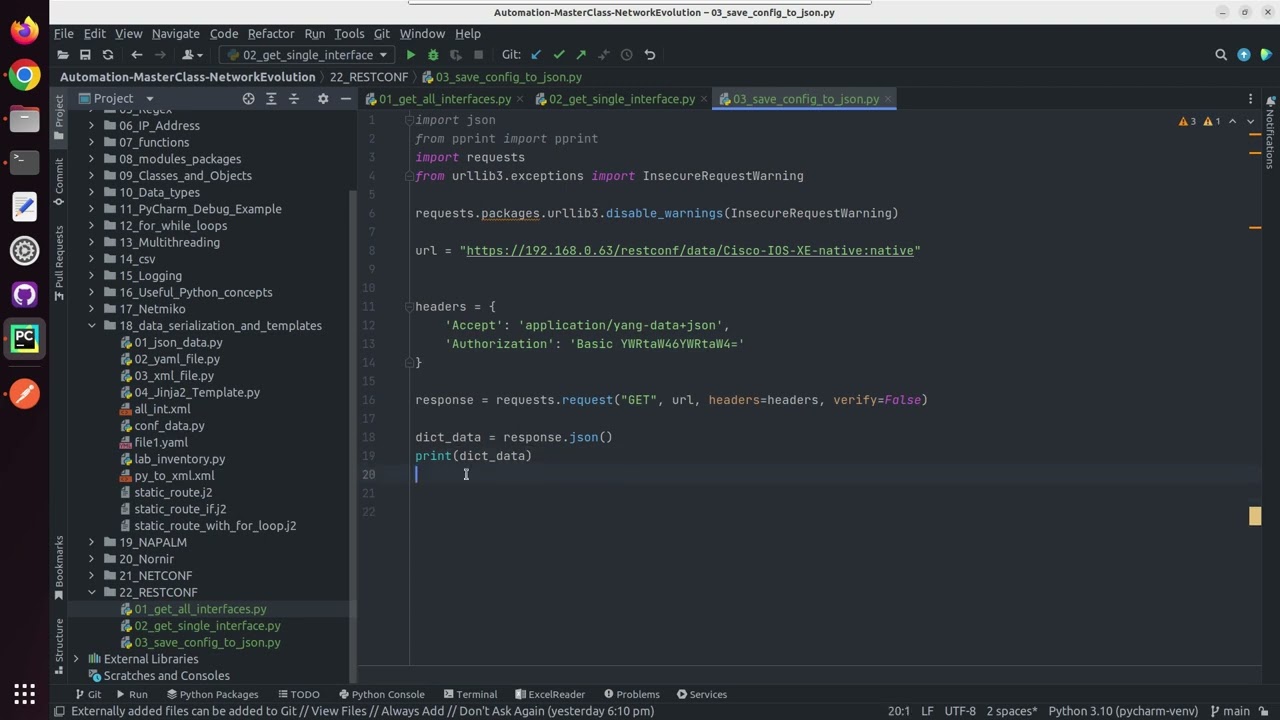This screenshot has width=1280, height=720.
Task: Open the Refactor menu
Action: 271,34
